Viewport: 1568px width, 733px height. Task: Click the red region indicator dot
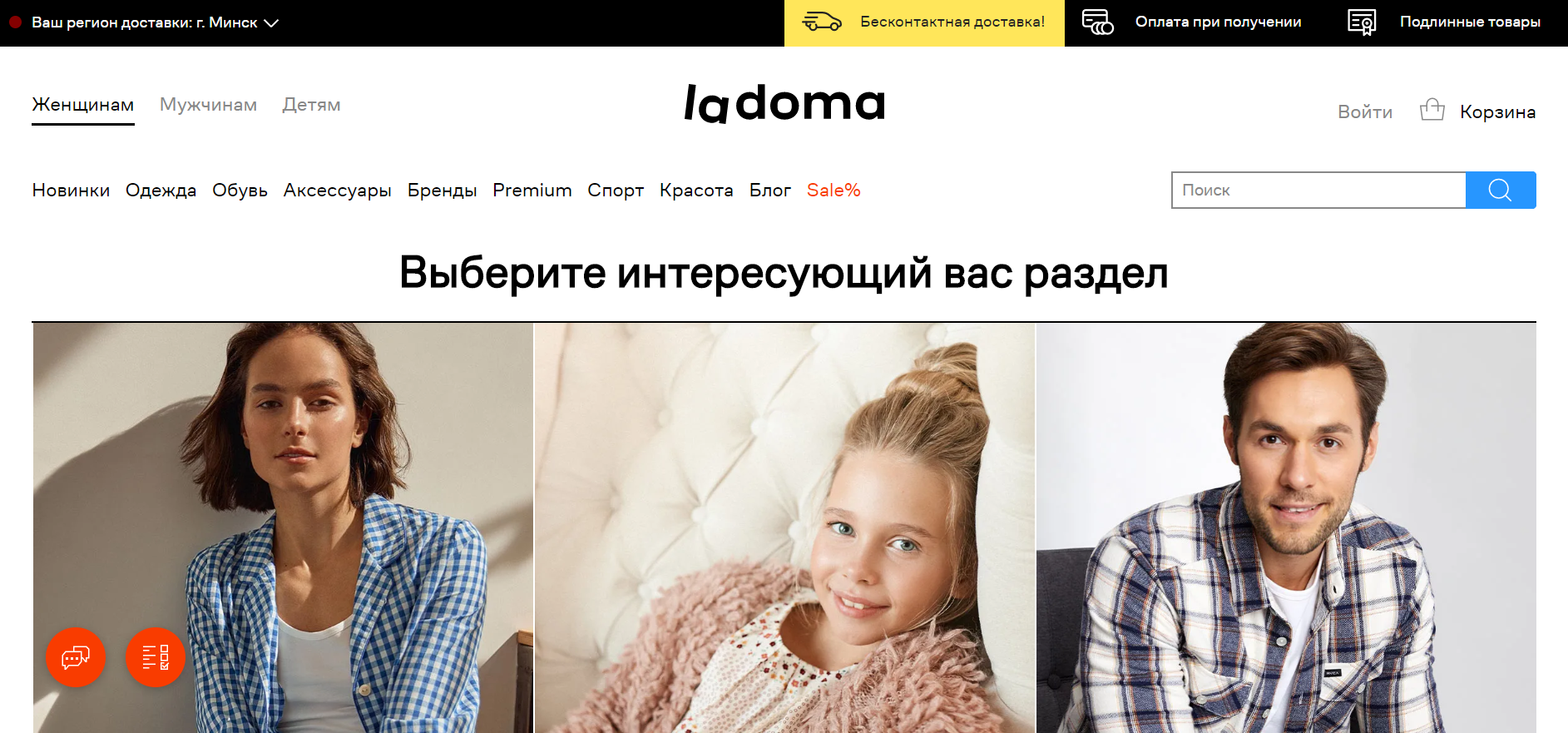pyautogui.click(x=15, y=22)
